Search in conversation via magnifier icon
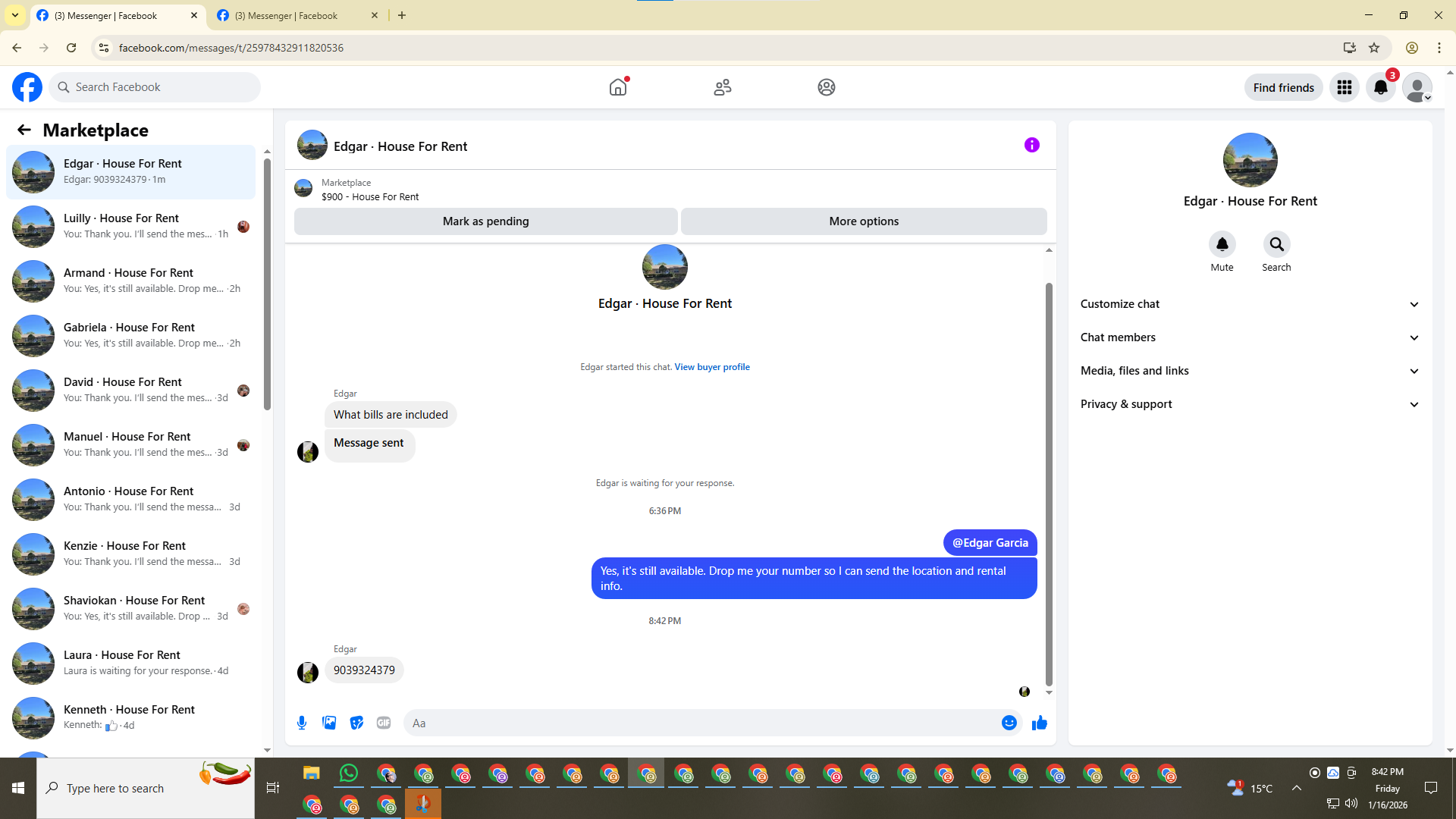 tap(1276, 244)
